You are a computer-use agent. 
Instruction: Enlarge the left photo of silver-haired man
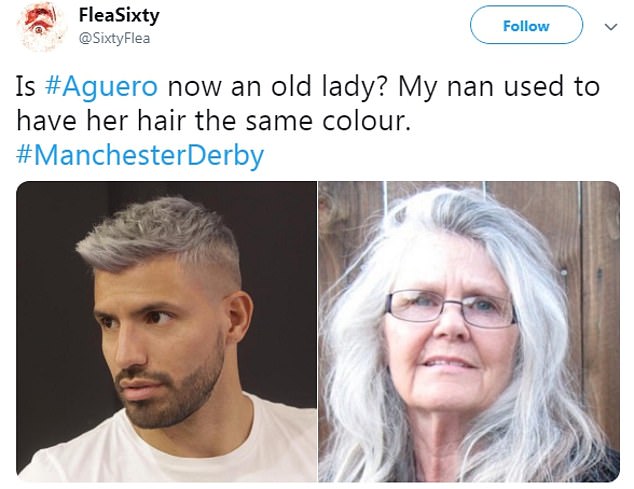166,331
